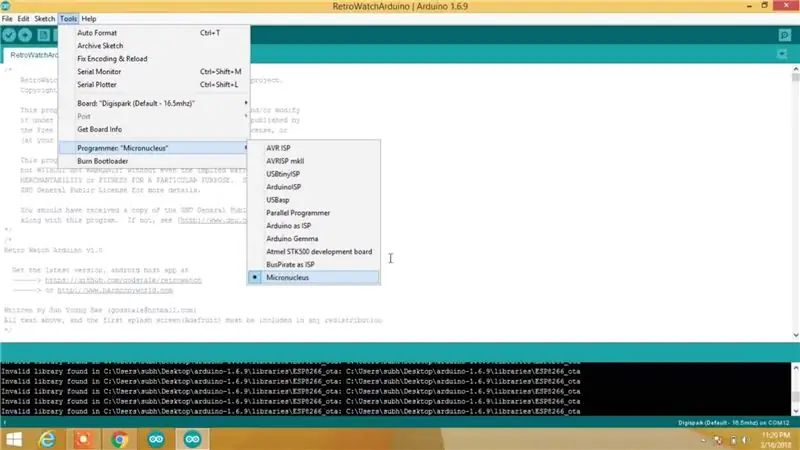Select AVRISP mkII programmer
Image resolution: width=800 pixels, height=450 pixels.
coord(313,161)
